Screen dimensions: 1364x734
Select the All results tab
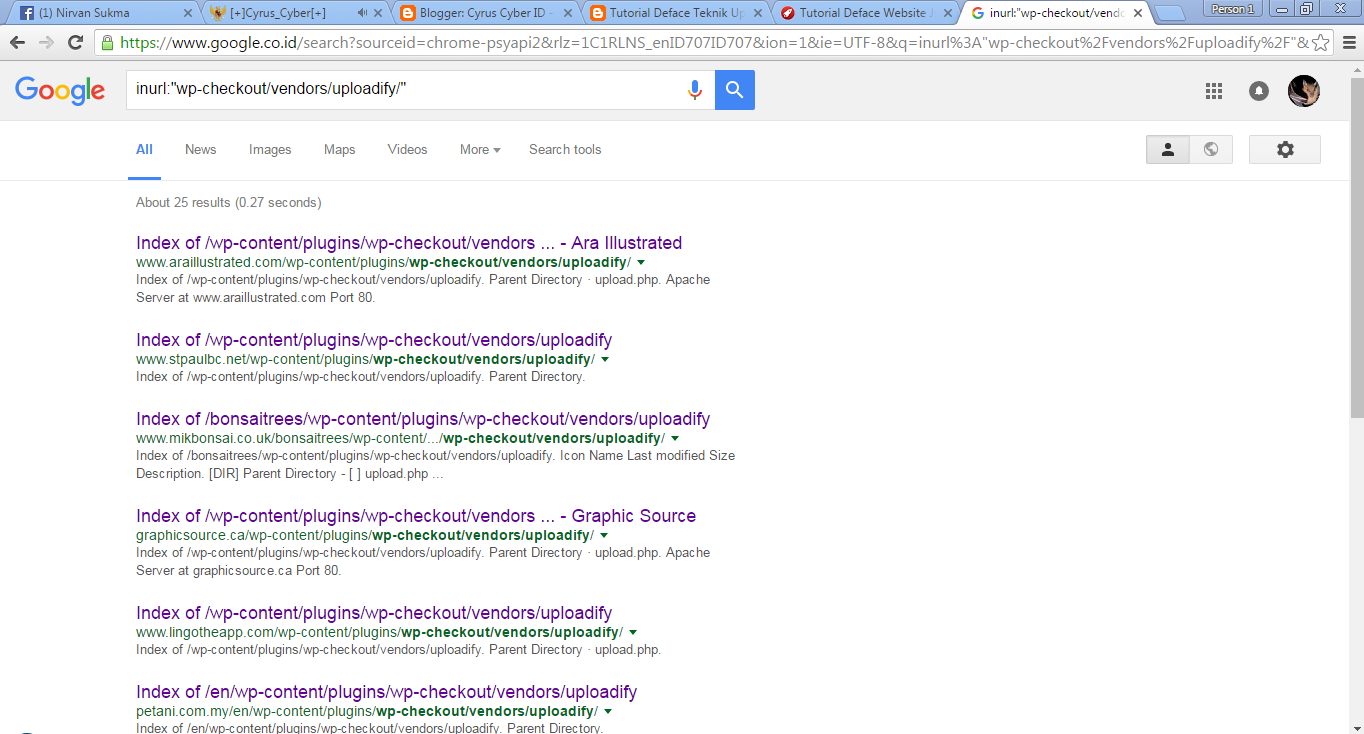coord(144,149)
